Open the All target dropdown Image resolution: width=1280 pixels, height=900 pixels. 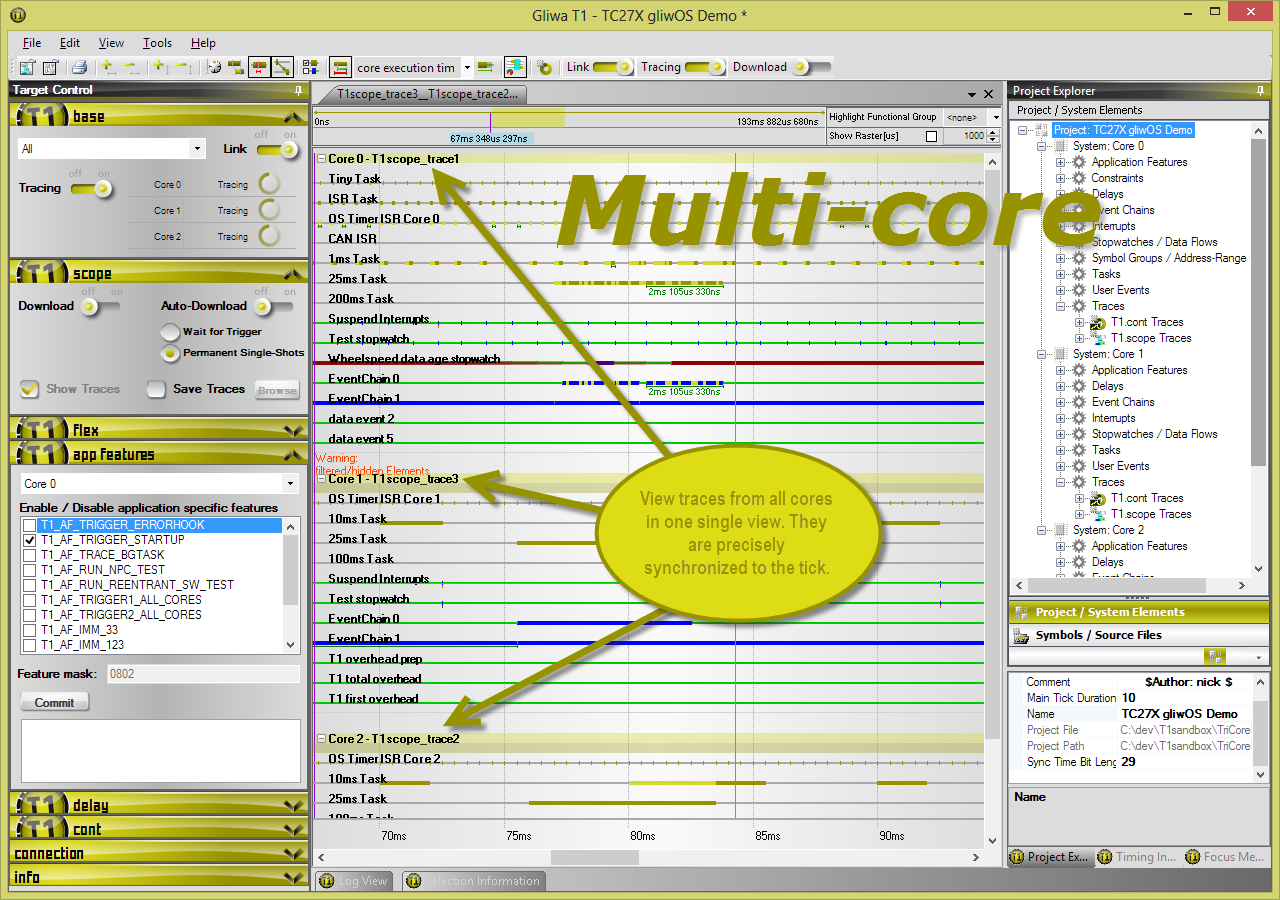[197, 149]
